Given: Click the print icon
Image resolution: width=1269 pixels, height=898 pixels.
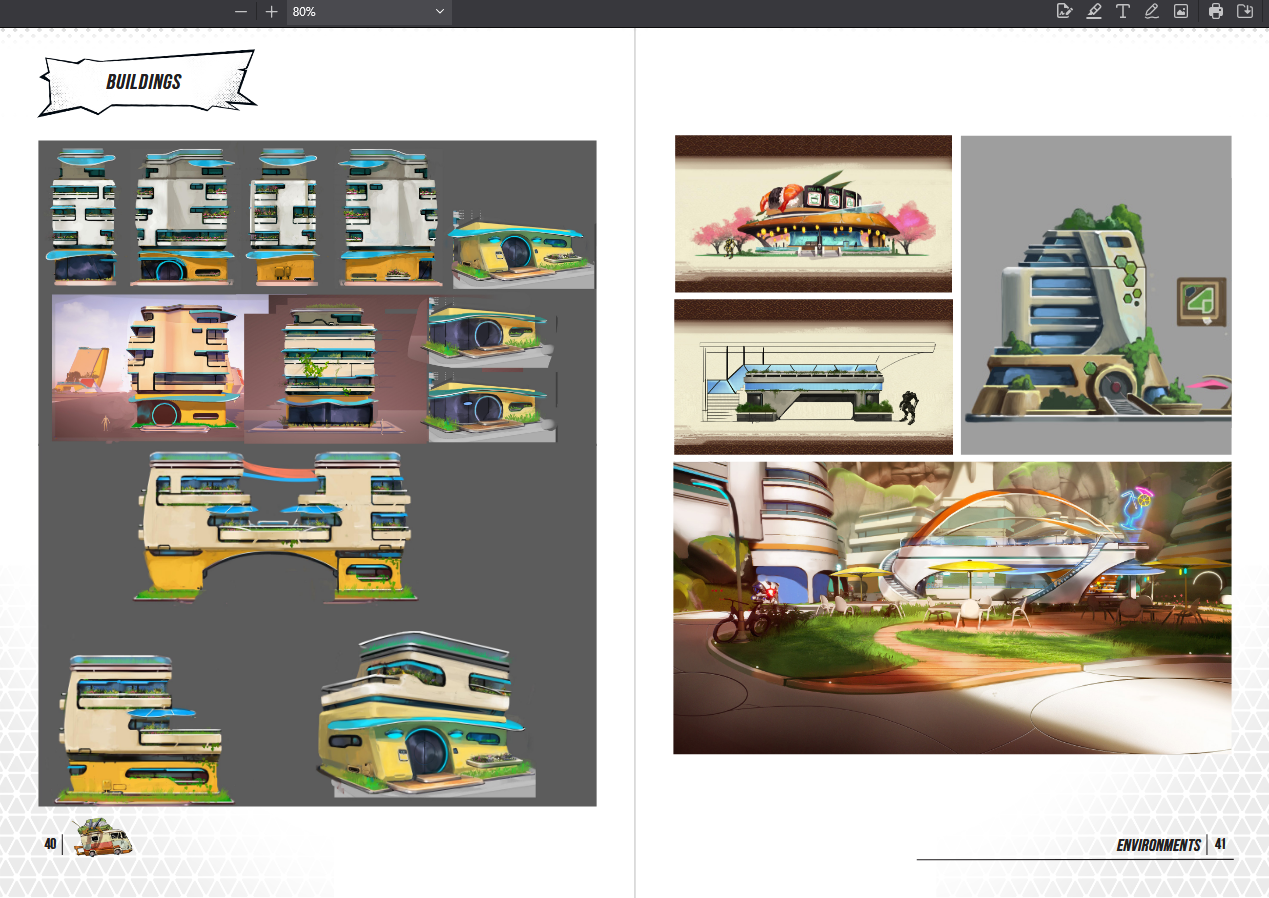Looking at the screenshot, I should [1216, 12].
